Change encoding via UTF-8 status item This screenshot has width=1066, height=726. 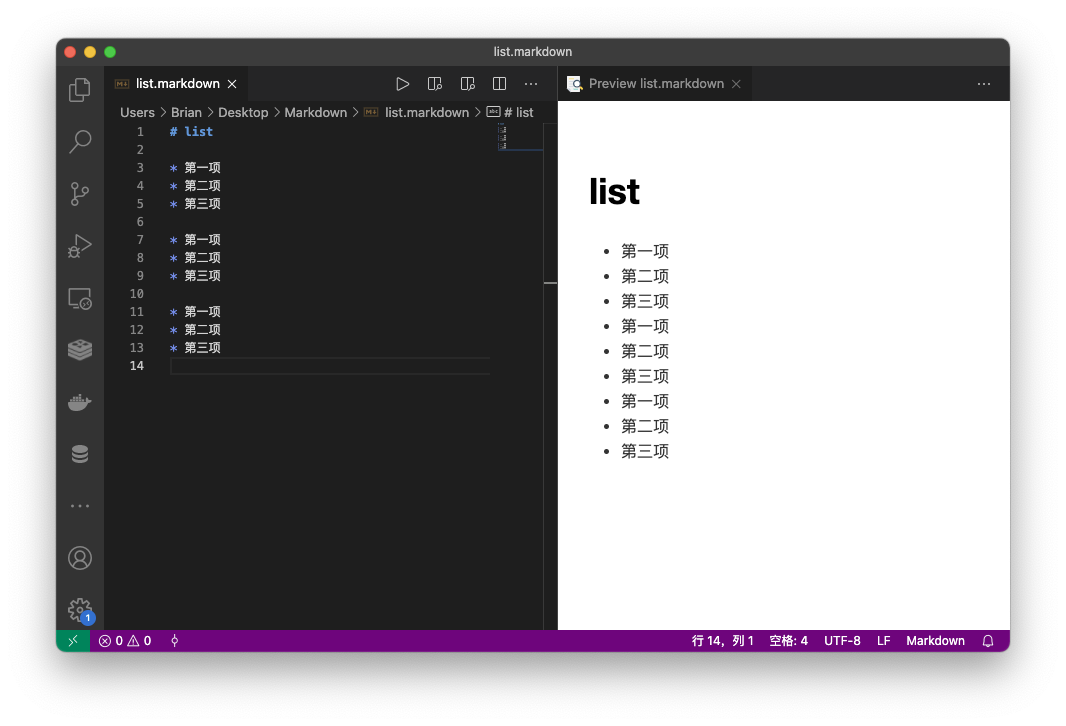[x=842, y=640]
